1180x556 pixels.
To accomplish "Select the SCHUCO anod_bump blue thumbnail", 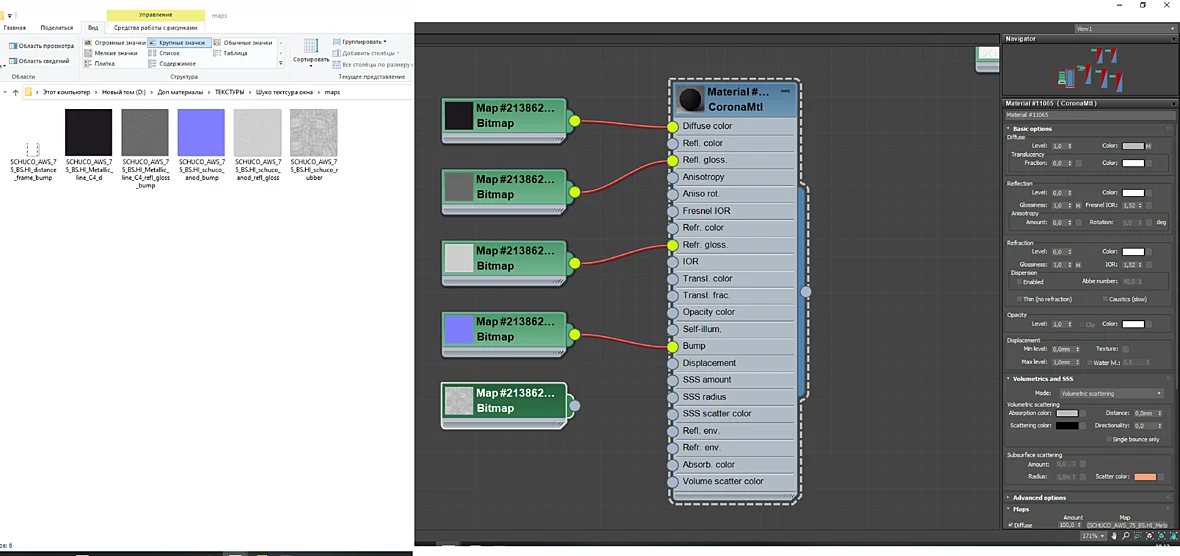I will [201, 132].
